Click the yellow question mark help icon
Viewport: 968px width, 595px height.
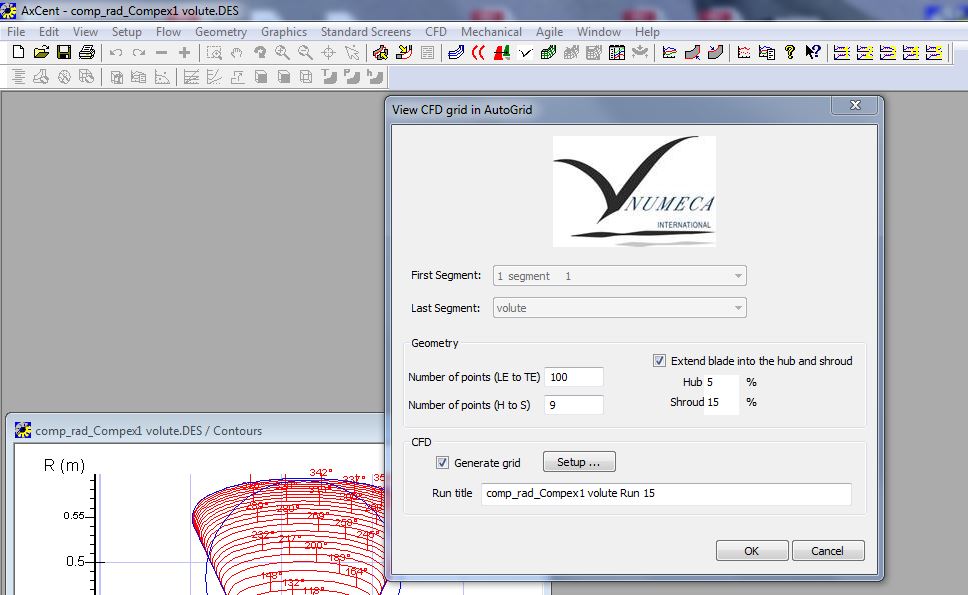pyautogui.click(x=790, y=53)
